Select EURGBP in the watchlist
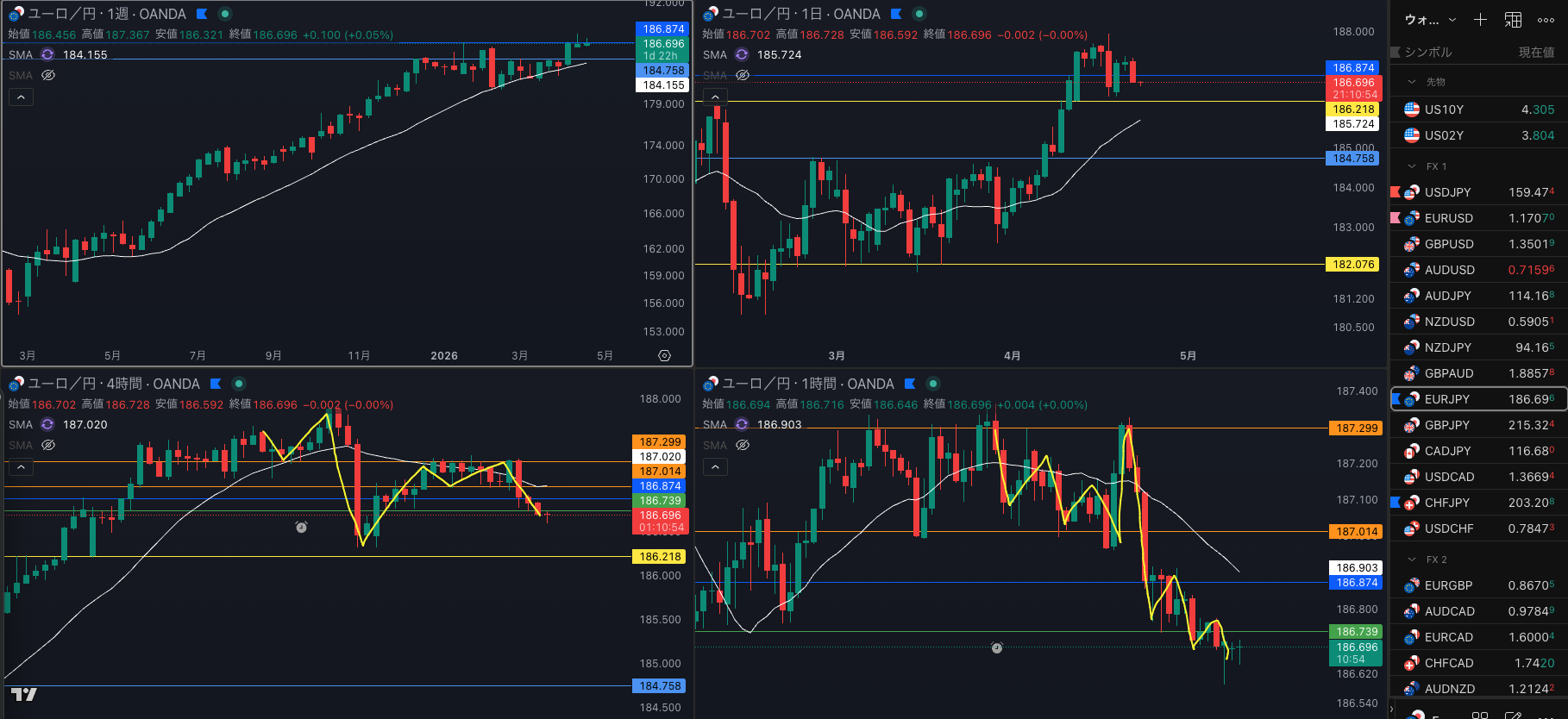Screen dimensions: 1568x719 [x=1478, y=585]
